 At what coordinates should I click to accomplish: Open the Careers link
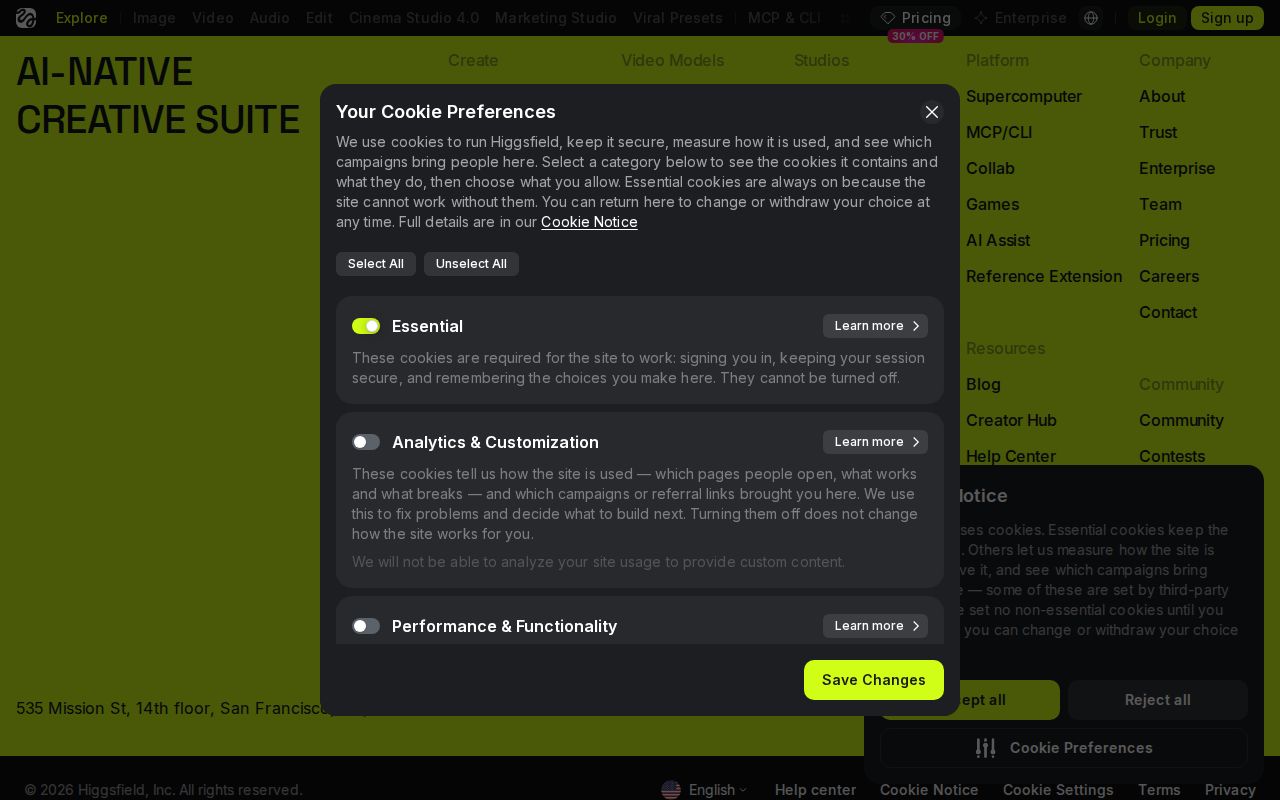pos(1169,276)
